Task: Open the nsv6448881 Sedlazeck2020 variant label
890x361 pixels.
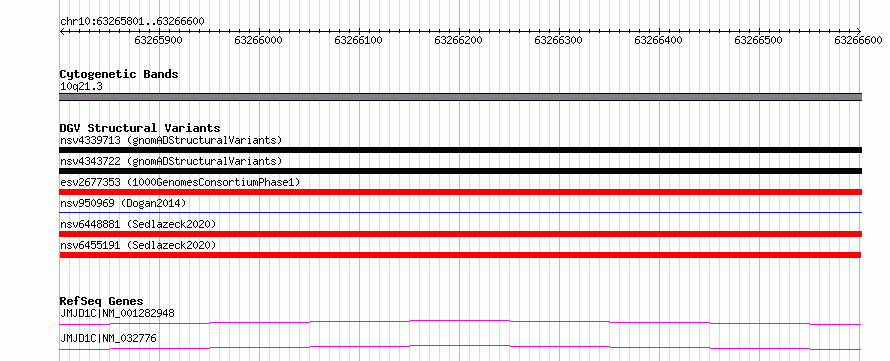Action: [138, 224]
